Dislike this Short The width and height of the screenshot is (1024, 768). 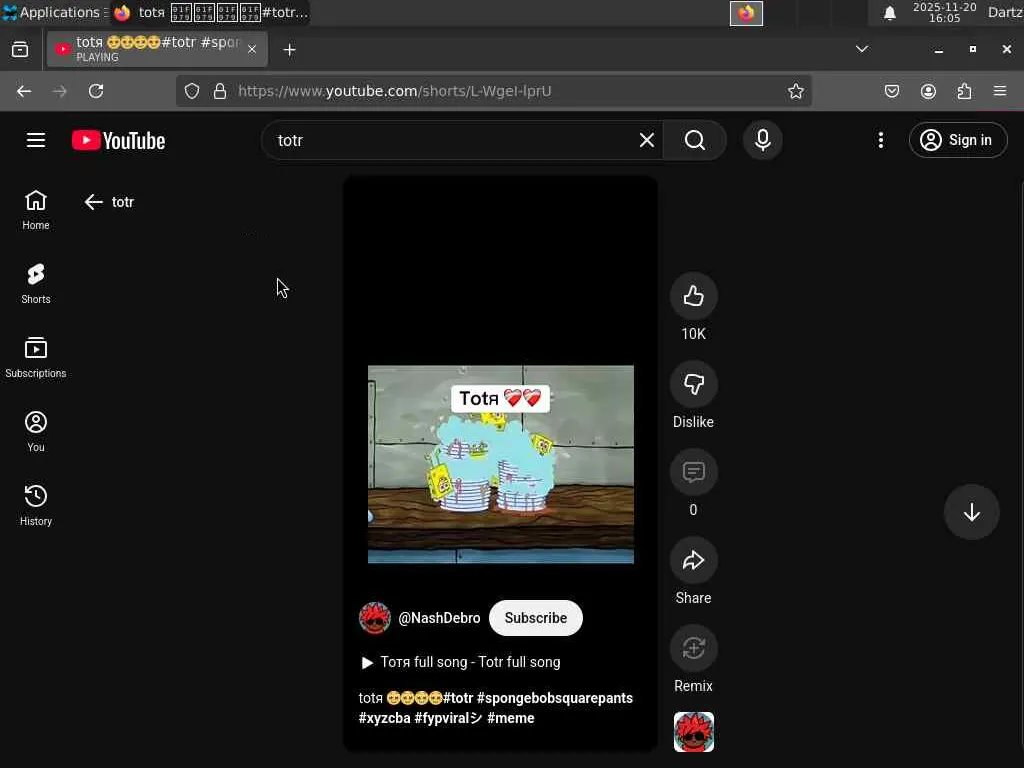click(693, 385)
